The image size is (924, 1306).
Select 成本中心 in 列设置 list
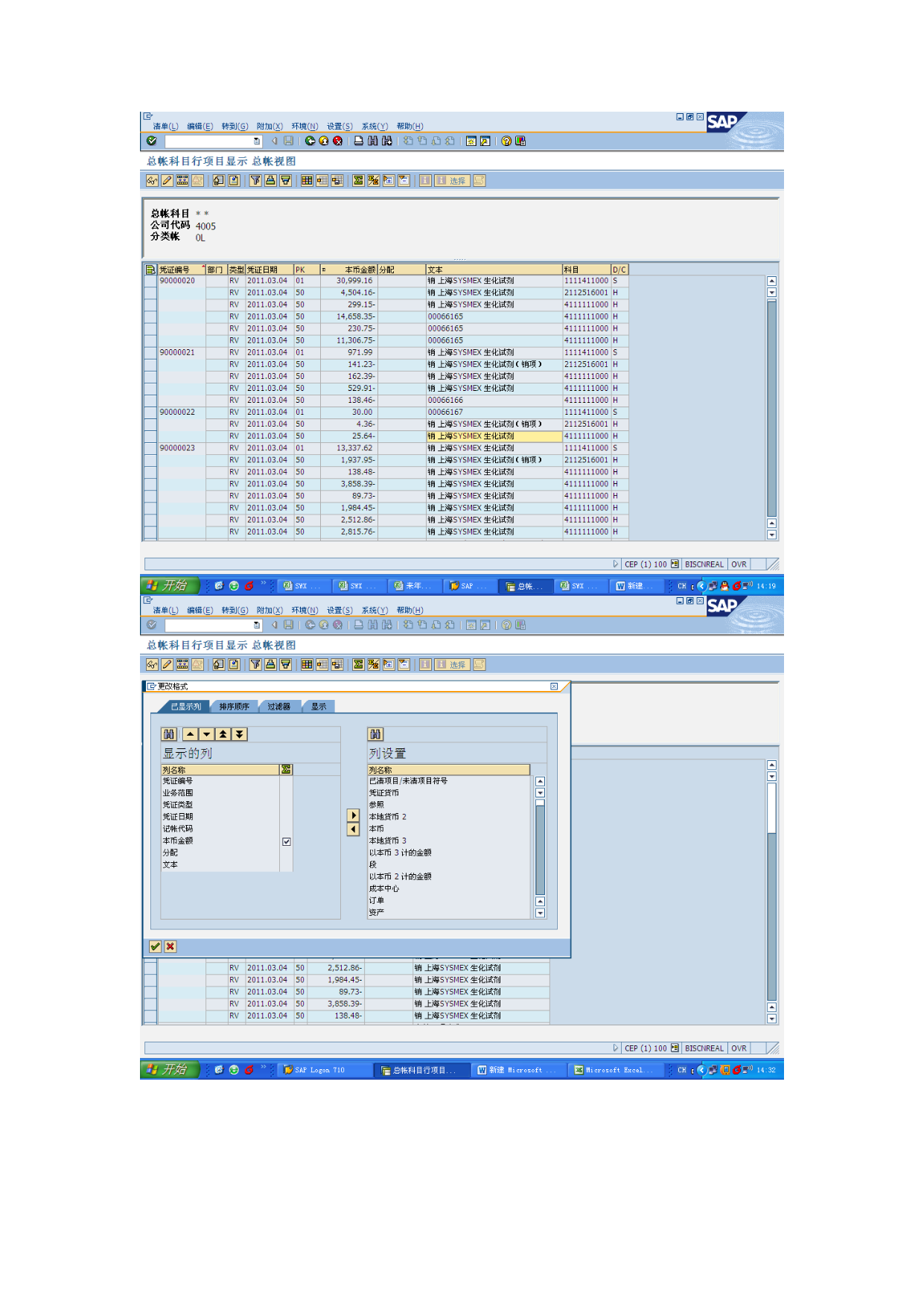pos(450,888)
